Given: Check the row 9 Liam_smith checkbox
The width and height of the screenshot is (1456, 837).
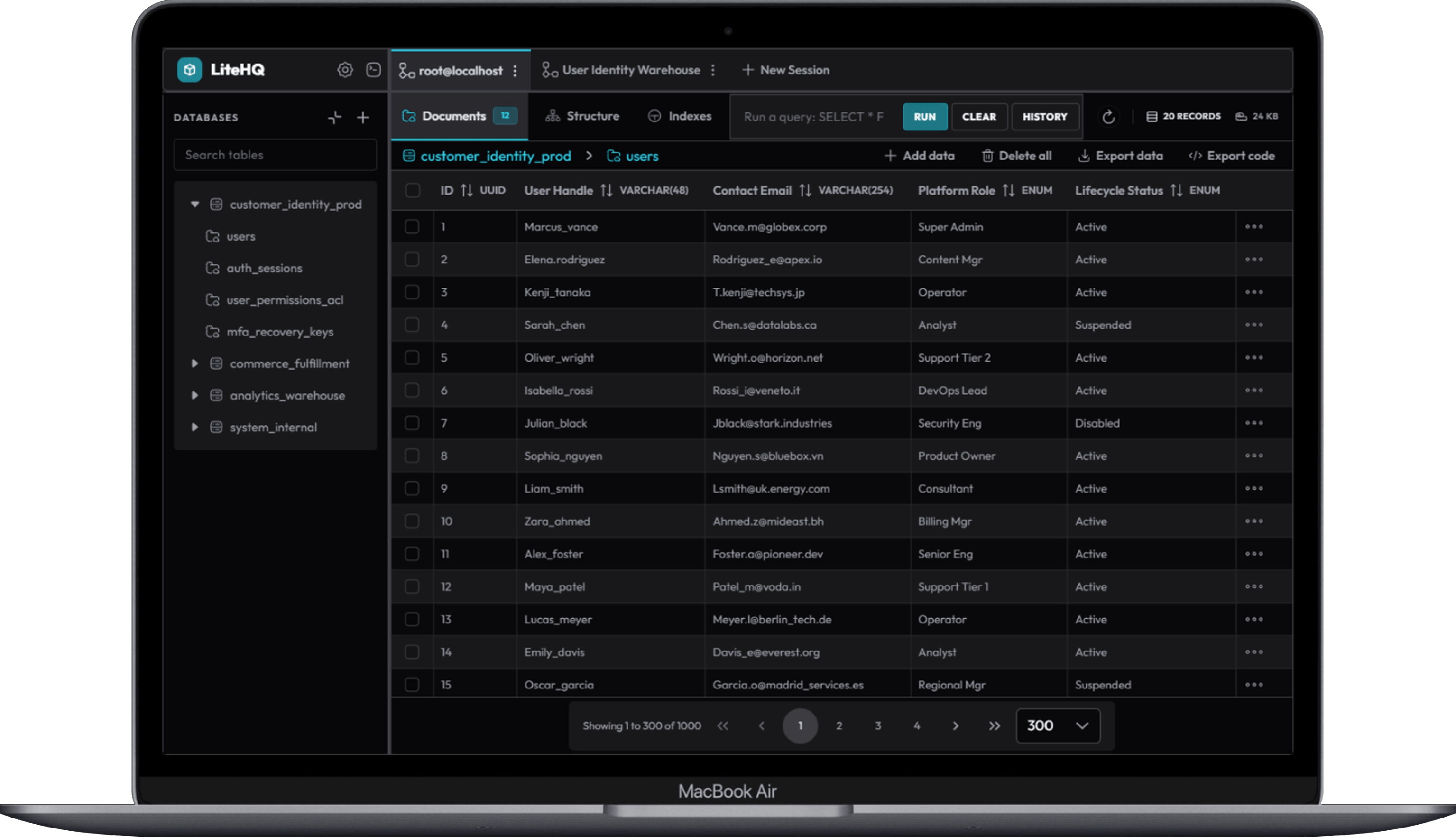Looking at the screenshot, I should (412, 488).
